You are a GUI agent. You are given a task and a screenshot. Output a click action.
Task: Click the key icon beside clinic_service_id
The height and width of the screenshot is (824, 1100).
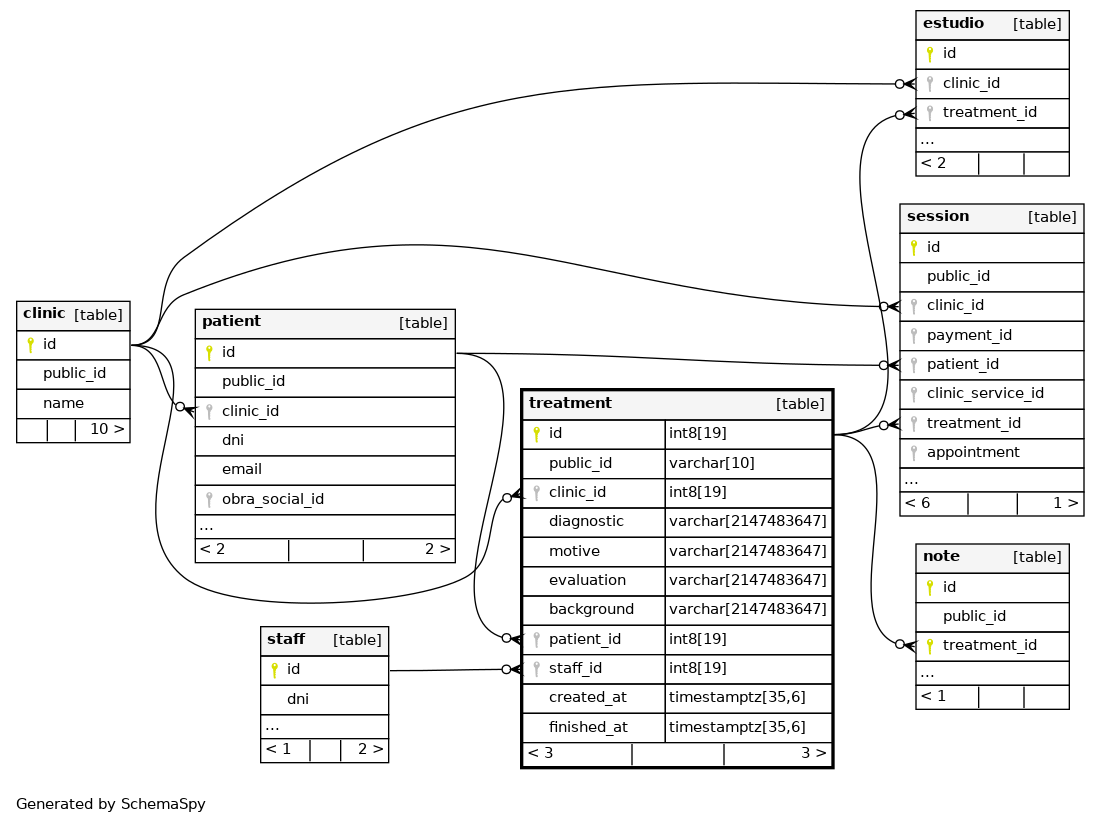tap(913, 394)
